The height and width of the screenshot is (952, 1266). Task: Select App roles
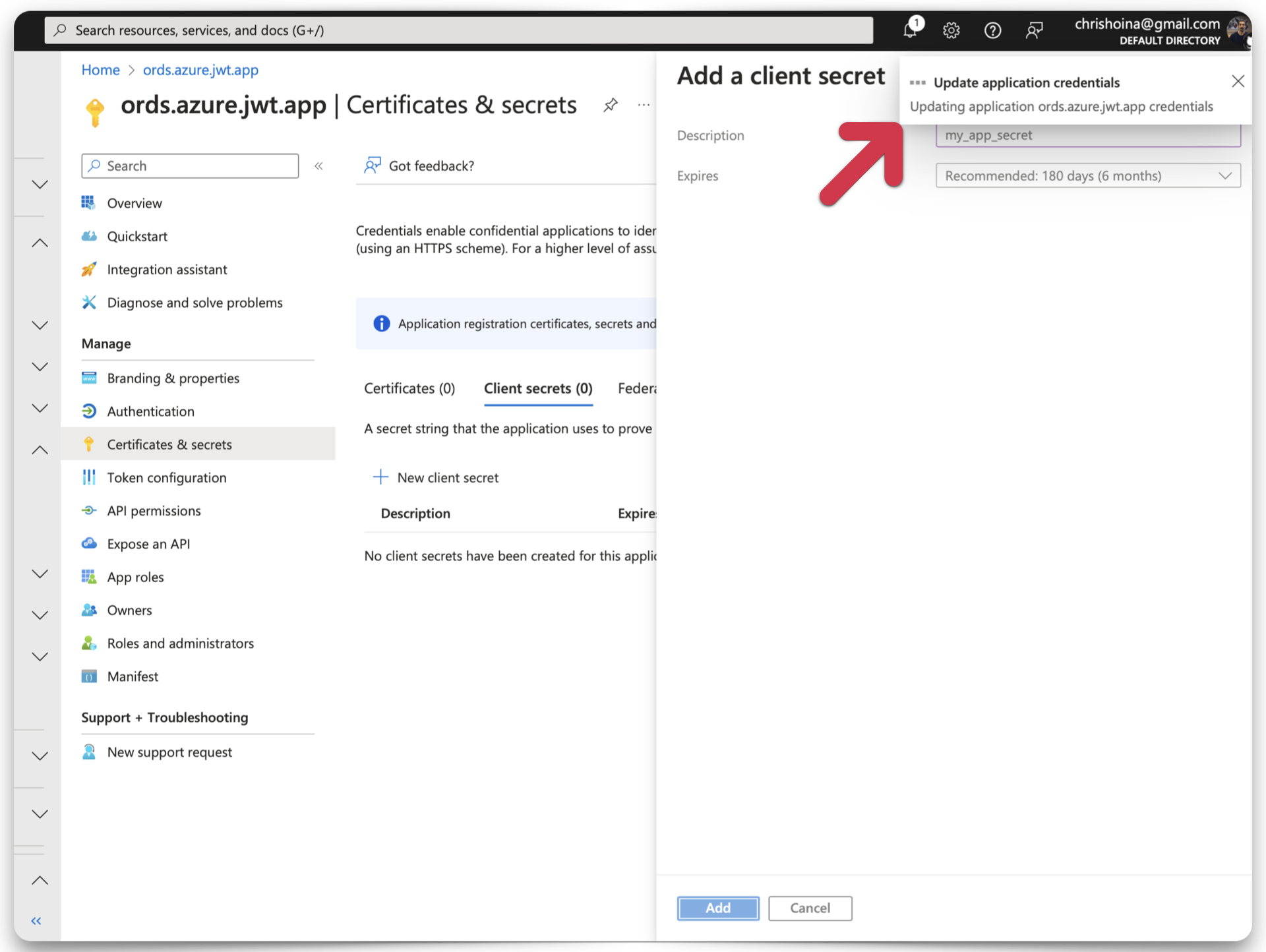[x=135, y=576]
